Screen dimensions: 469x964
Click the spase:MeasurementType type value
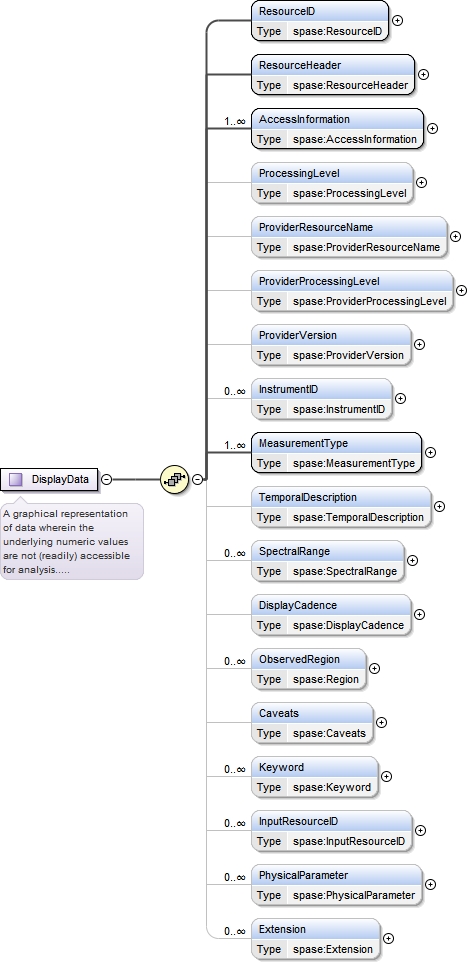pos(353,464)
